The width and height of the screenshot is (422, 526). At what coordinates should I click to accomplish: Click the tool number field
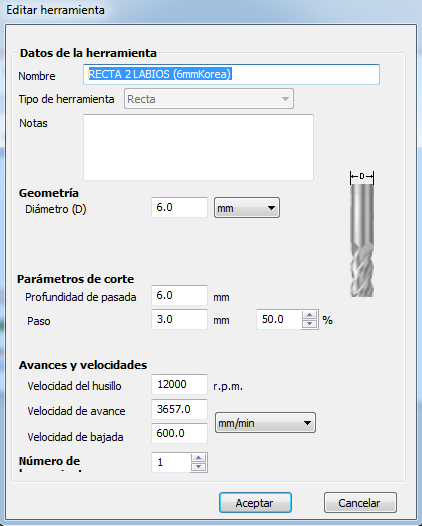(171, 463)
